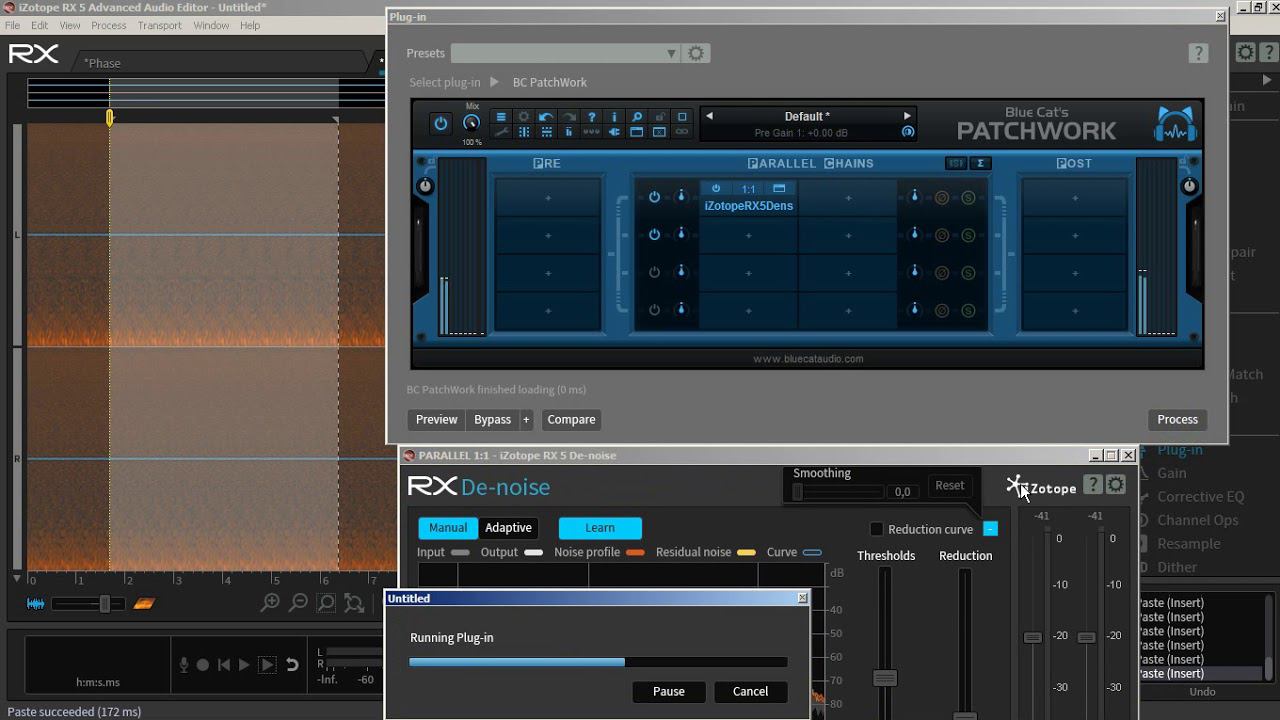Open the Process menu
The width and height of the screenshot is (1280, 720).
108,25
